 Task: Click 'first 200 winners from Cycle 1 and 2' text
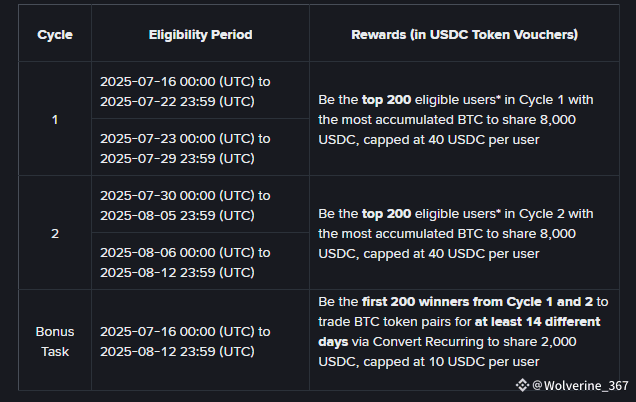[x=477, y=302]
